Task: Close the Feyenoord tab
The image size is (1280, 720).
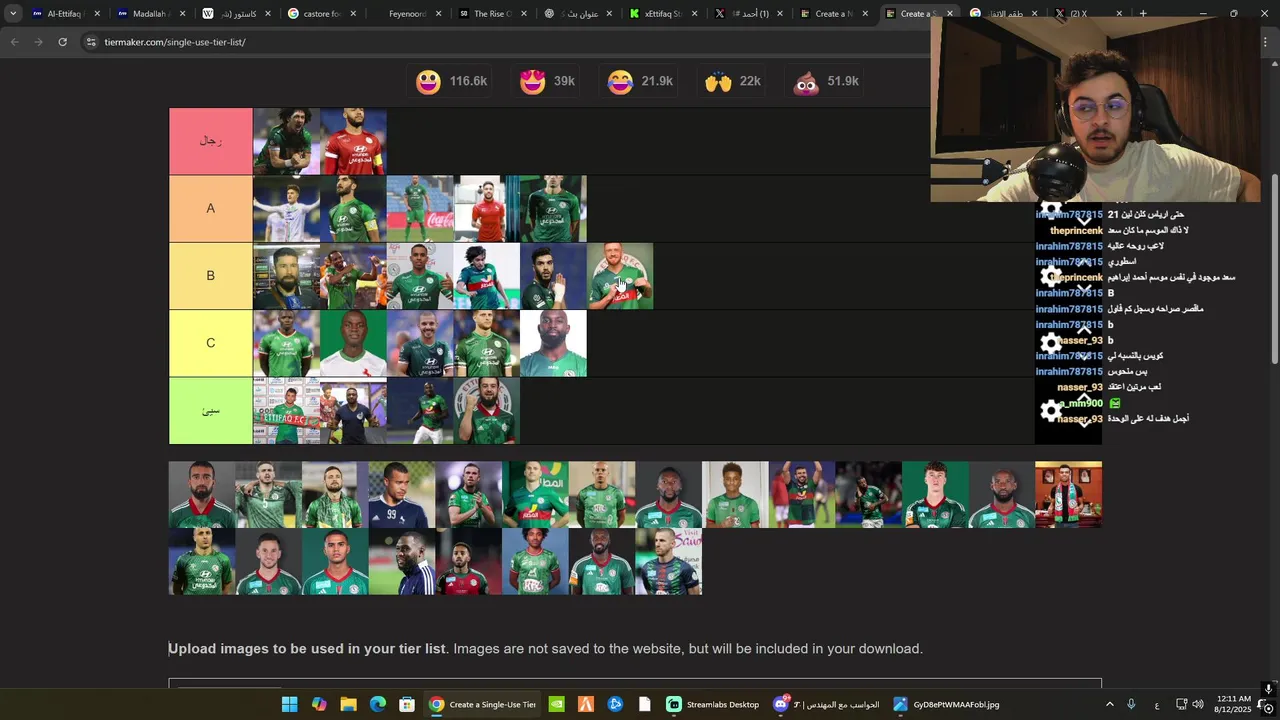Action: (439, 14)
